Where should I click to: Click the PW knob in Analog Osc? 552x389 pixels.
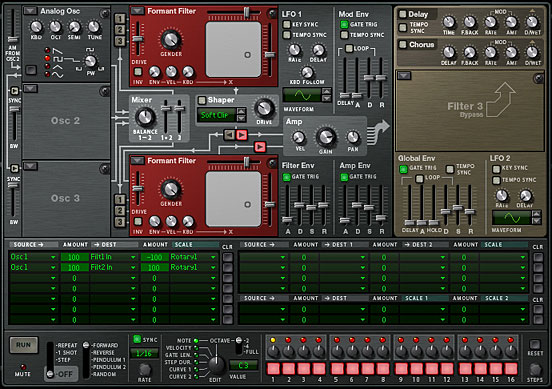[91, 61]
